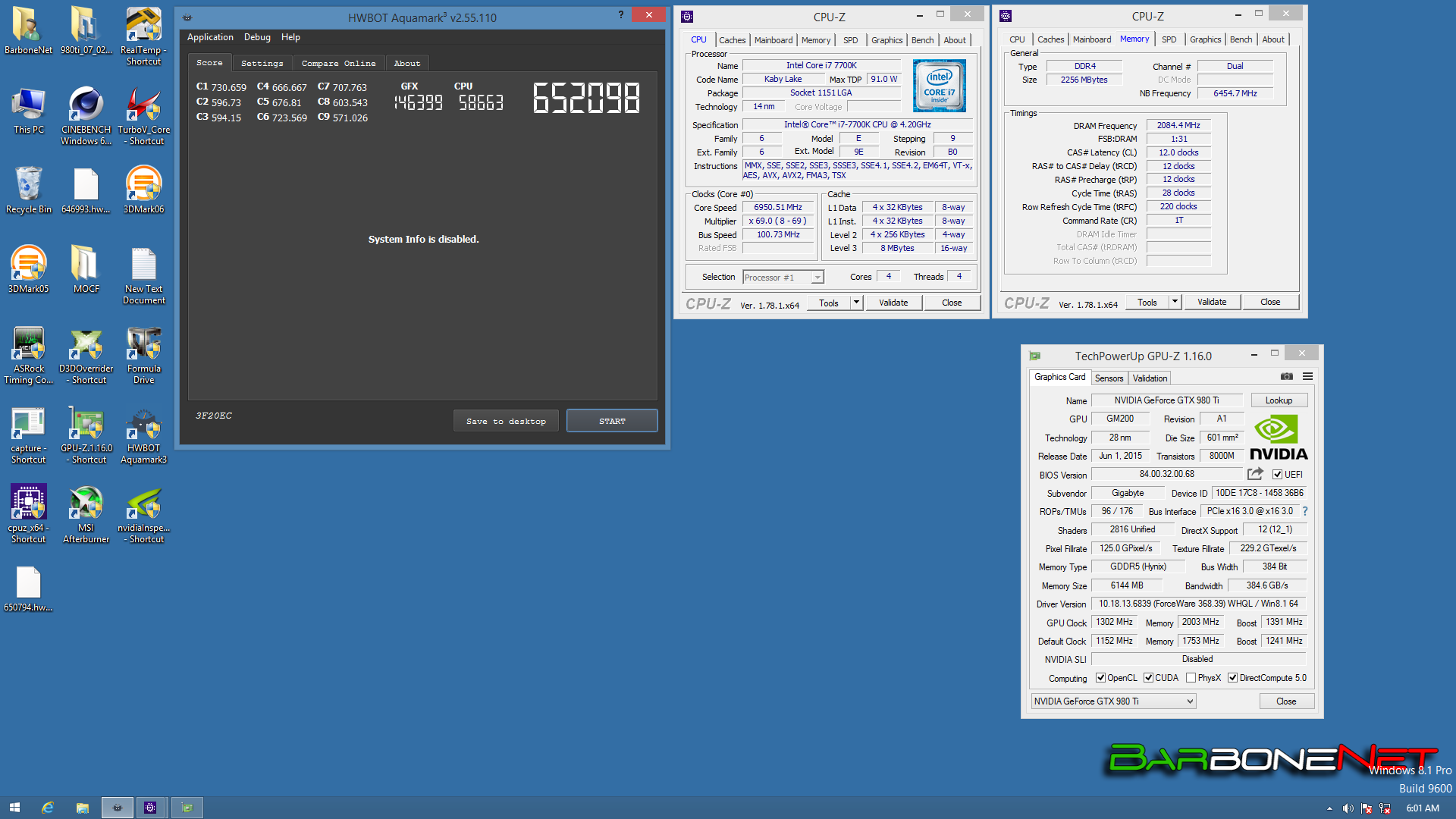Open Mainboard tab in left CPU-Z
1456x819 pixels.
[x=773, y=40]
